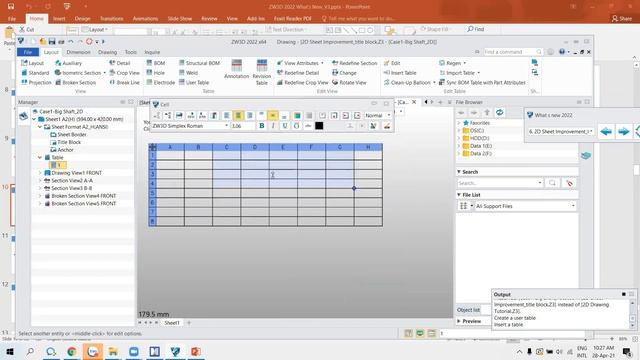Screen dimensions: 640x360
Task: Collapse the Search section
Action: (459, 172)
